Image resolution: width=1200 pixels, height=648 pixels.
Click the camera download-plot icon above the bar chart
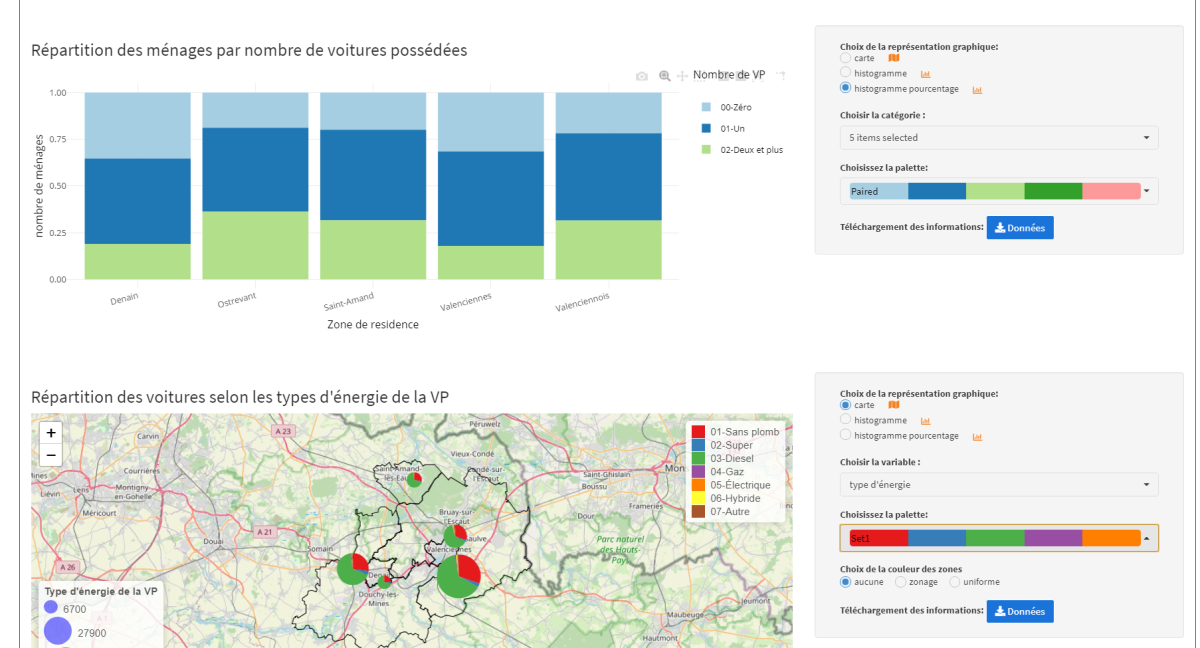(642, 76)
